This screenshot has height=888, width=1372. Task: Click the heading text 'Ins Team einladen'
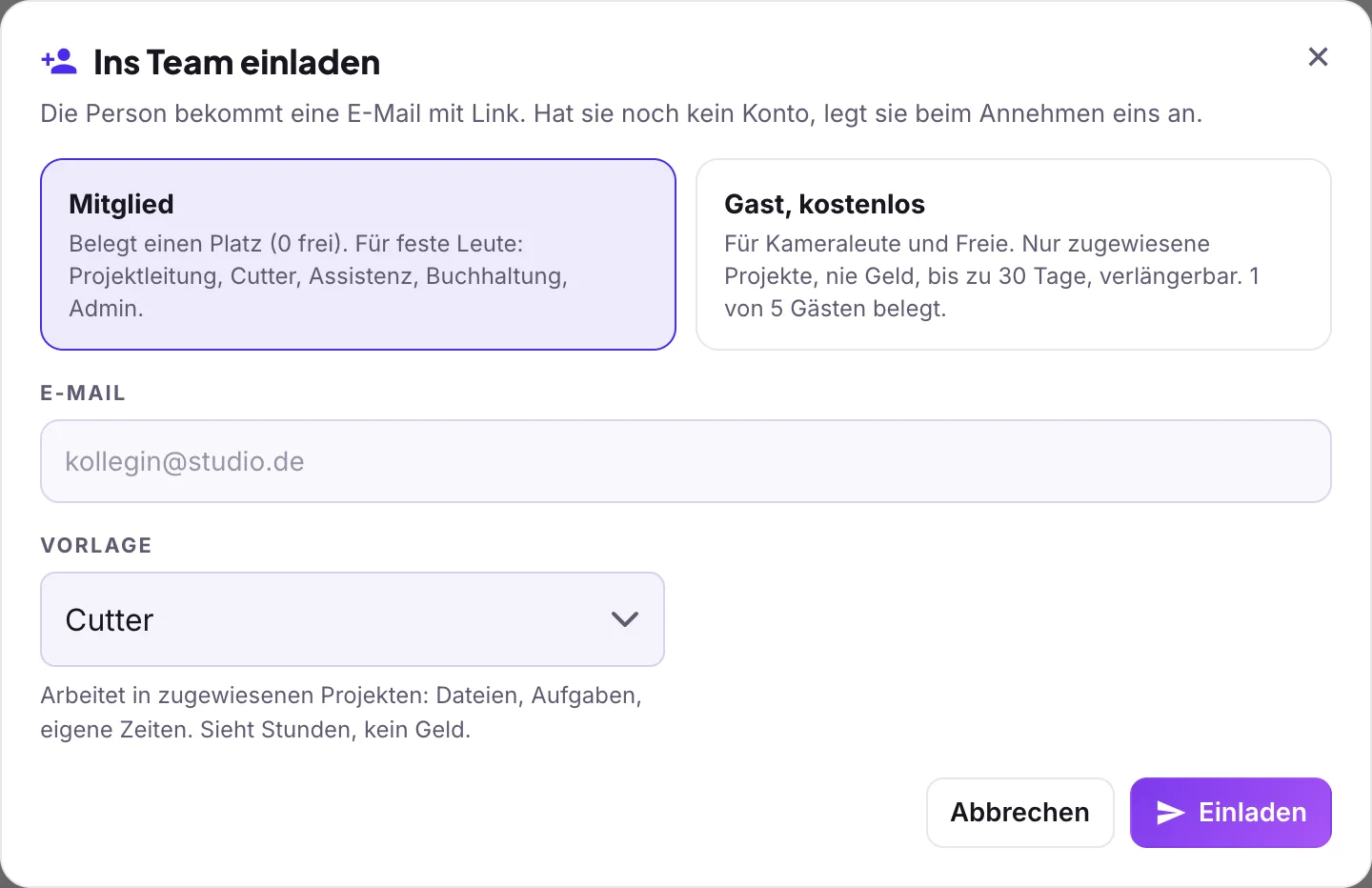(237, 63)
